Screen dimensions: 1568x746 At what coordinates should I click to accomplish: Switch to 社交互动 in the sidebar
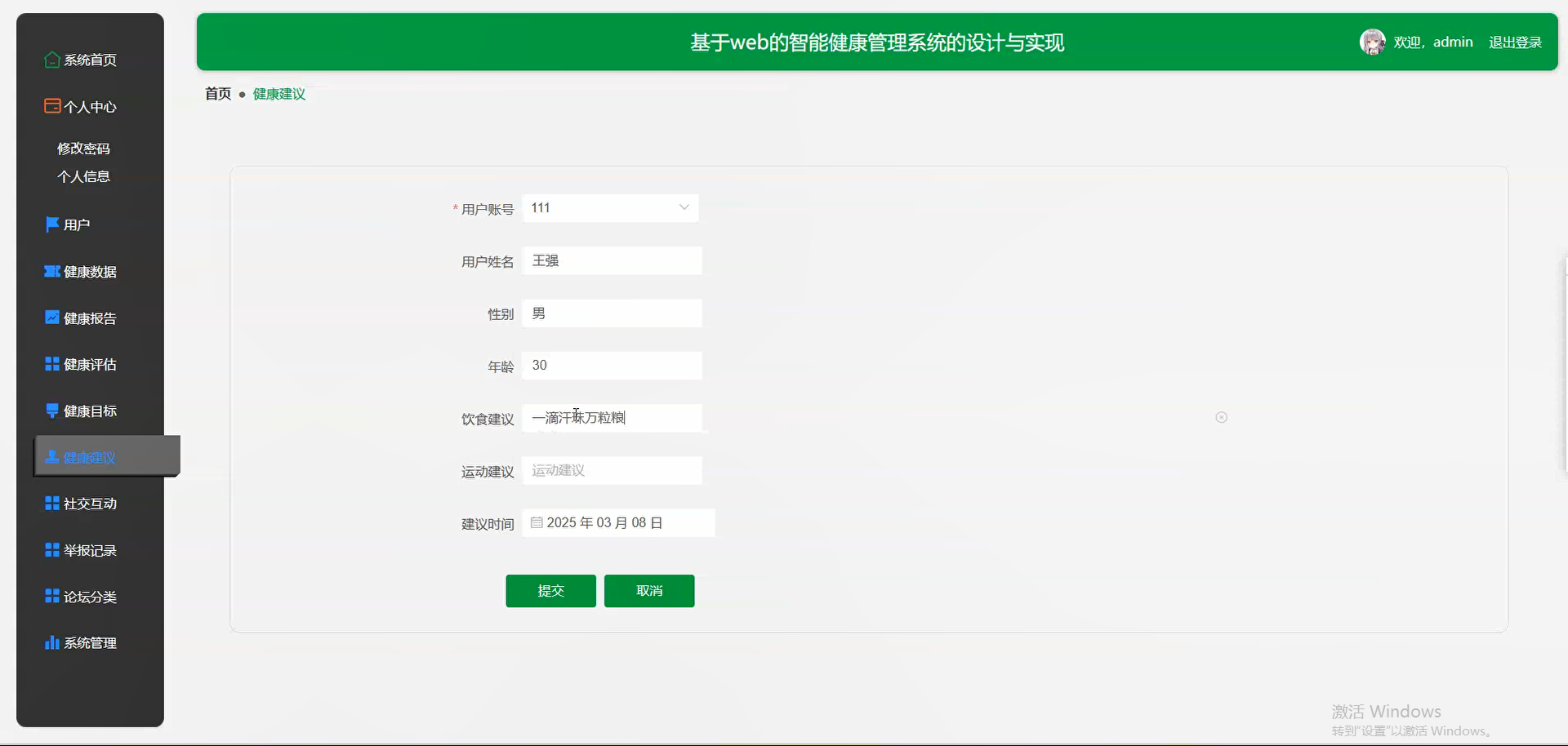tap(89, 503)
